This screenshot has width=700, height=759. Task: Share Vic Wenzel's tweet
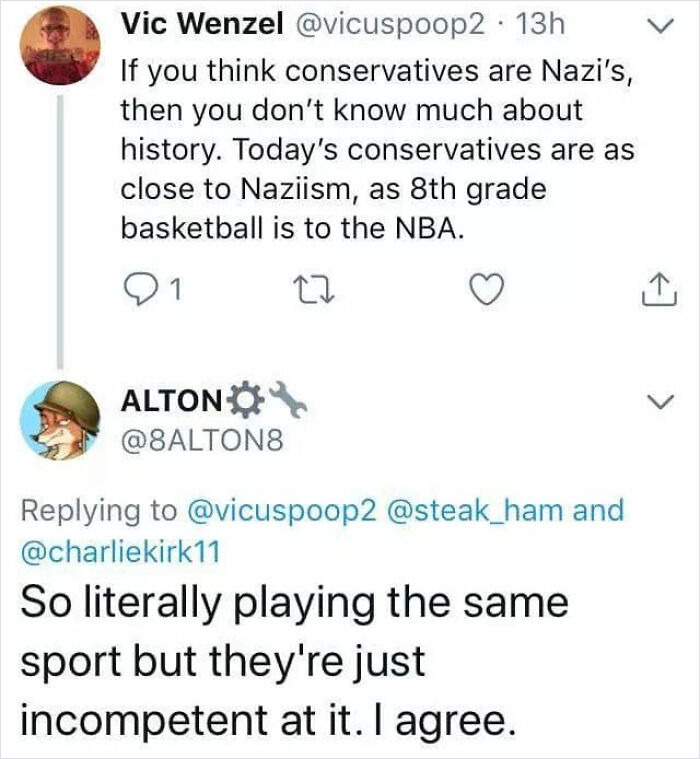659,289
